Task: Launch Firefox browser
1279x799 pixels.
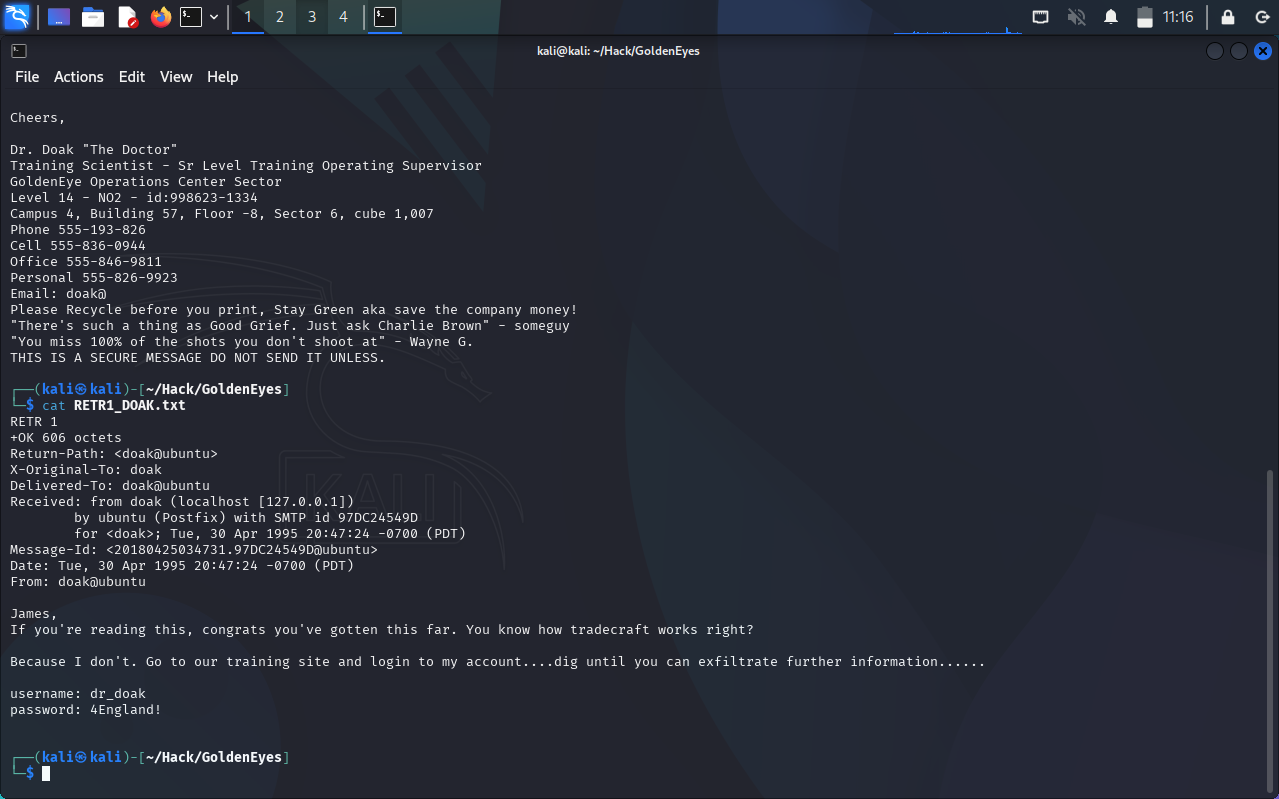Action: [160, 17]
